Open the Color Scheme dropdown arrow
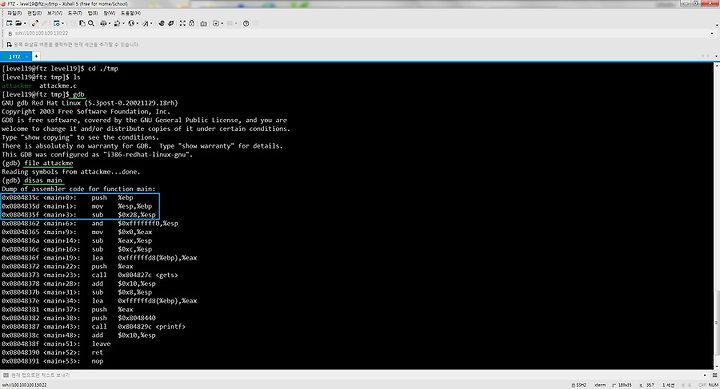Viewport: 720px width, 389px height. pos(123,23)
